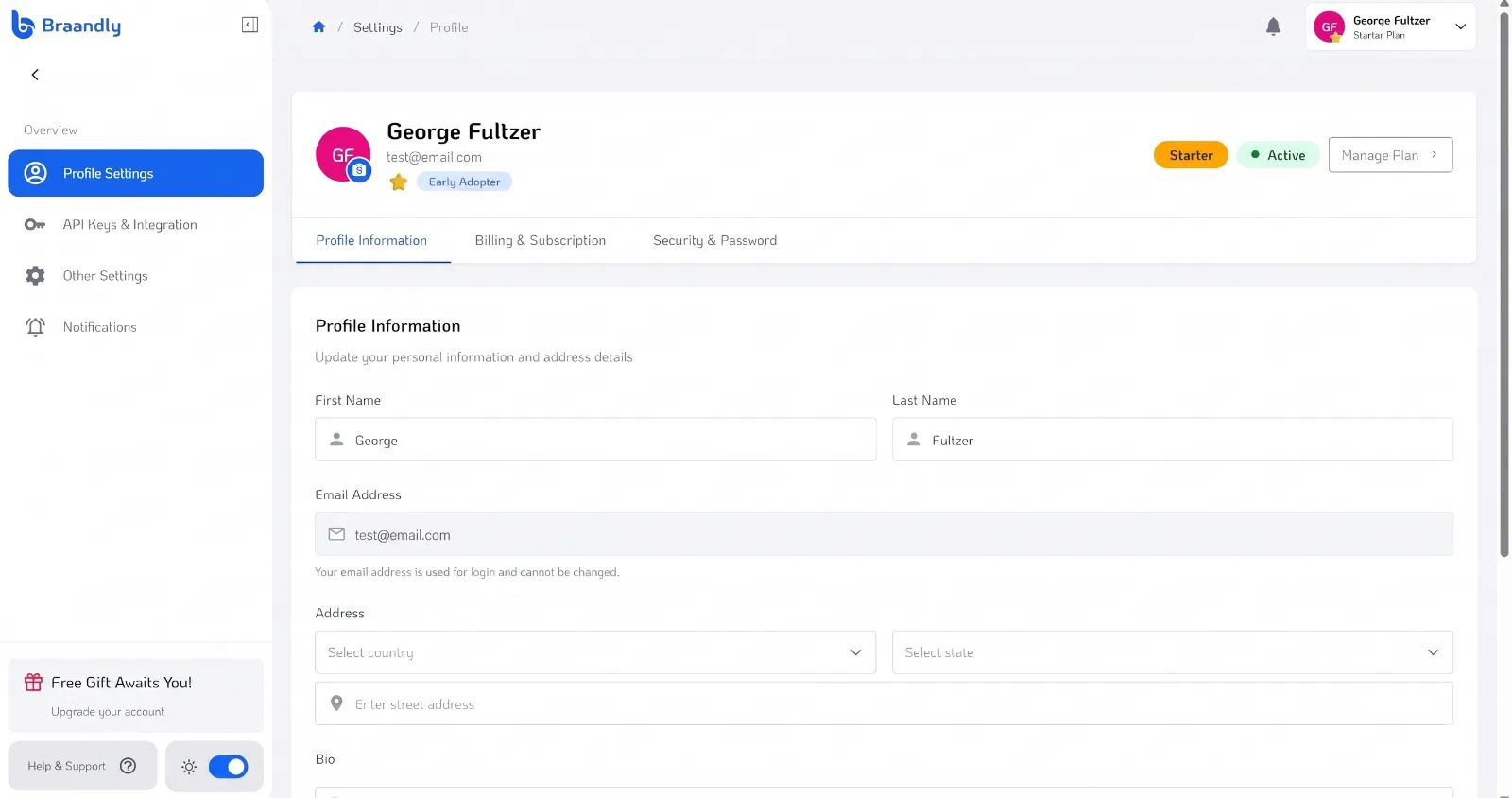This screenshot has height=798, width=1512.
Task: Click the page vertical scrollbar
Action: click(x=1504, y=284)
